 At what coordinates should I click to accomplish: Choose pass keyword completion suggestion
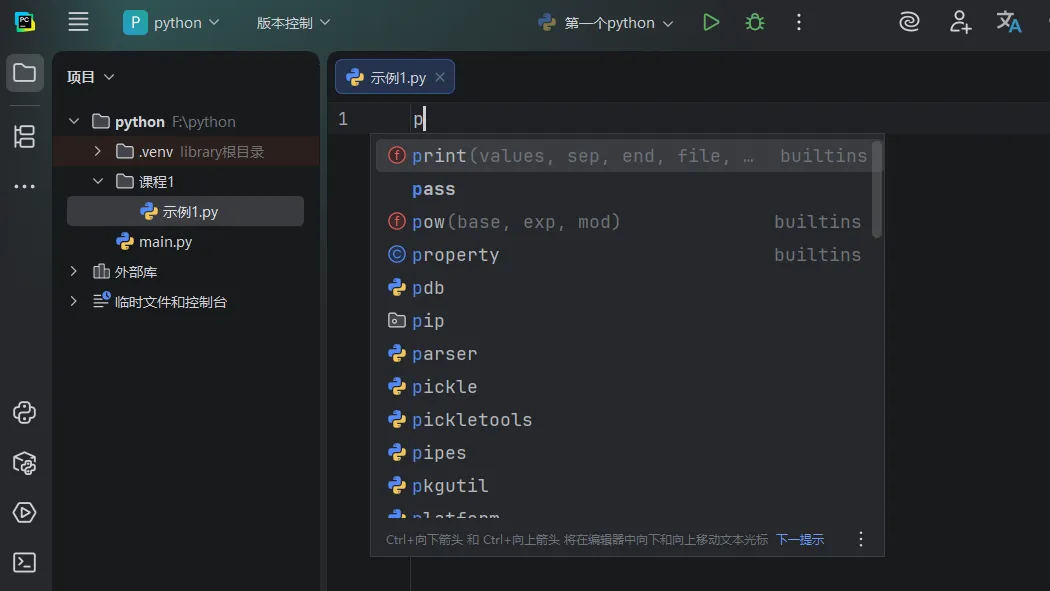pyautogui.click(x=624, y=189)
